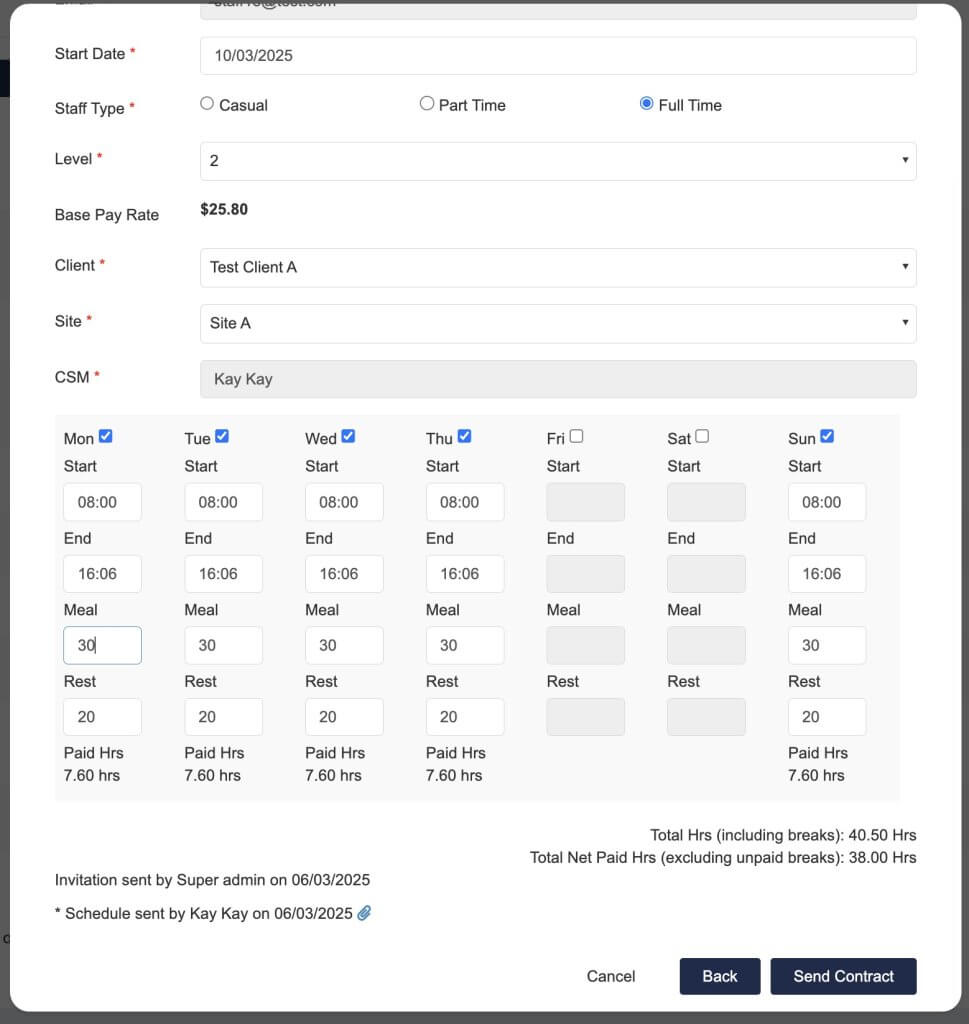The image size is (969, 1024).
Task: Open the schedule attachment paperclip icon
Action: pyautogui.click(x=364, y=913)
